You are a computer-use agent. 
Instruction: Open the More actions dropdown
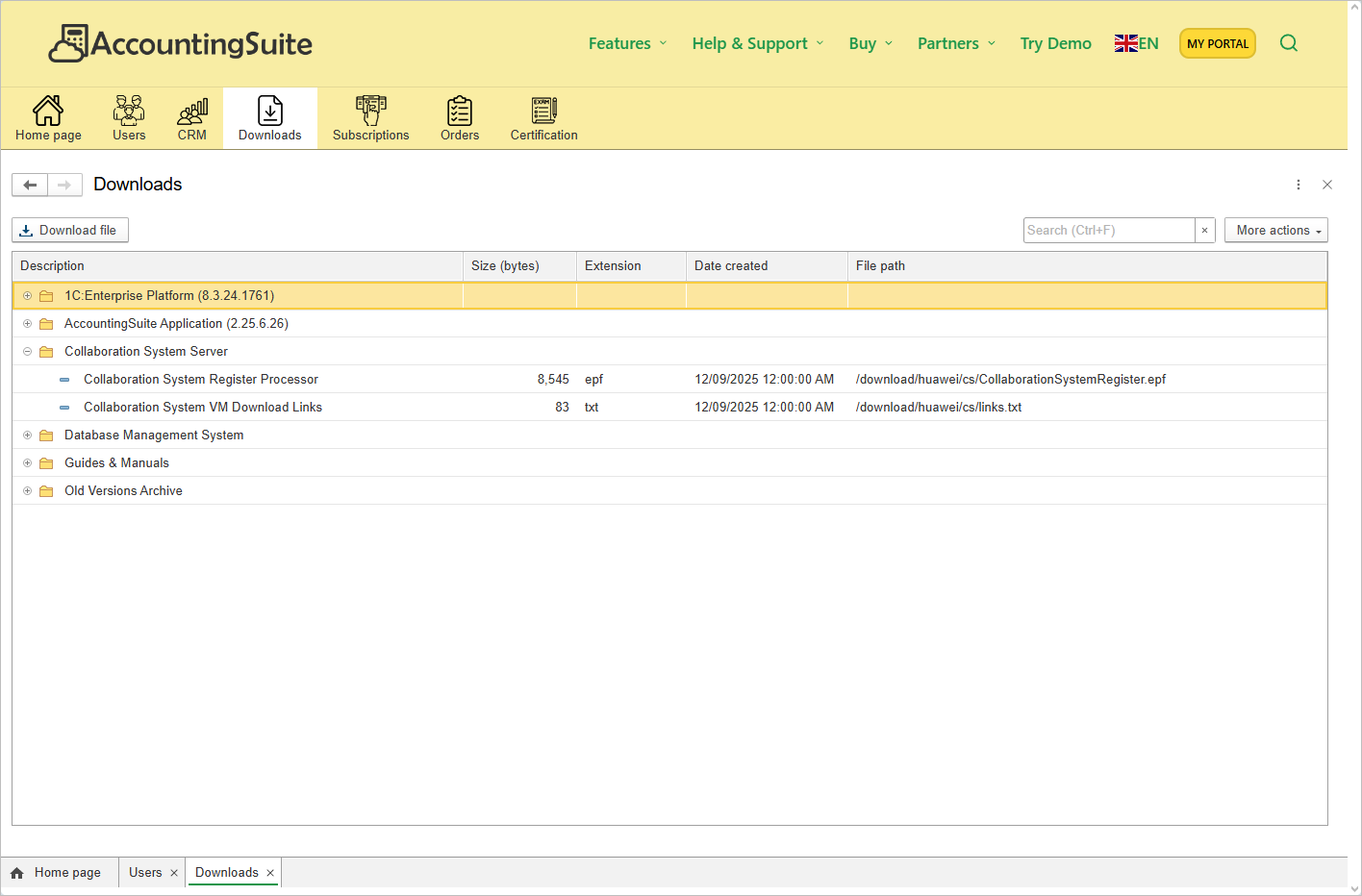tap(1276, 230)
